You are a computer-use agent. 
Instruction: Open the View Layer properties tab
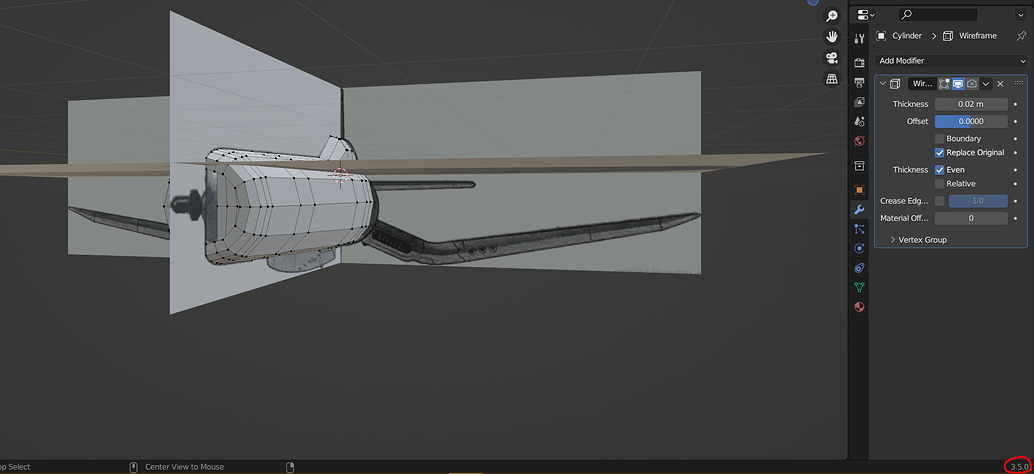coord(859,102)
